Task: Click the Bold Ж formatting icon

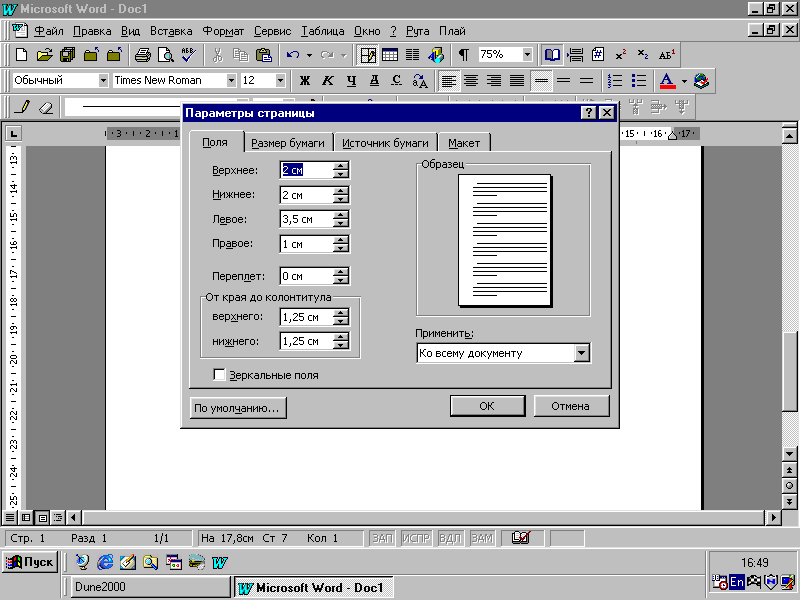Action: click(305, 81)
